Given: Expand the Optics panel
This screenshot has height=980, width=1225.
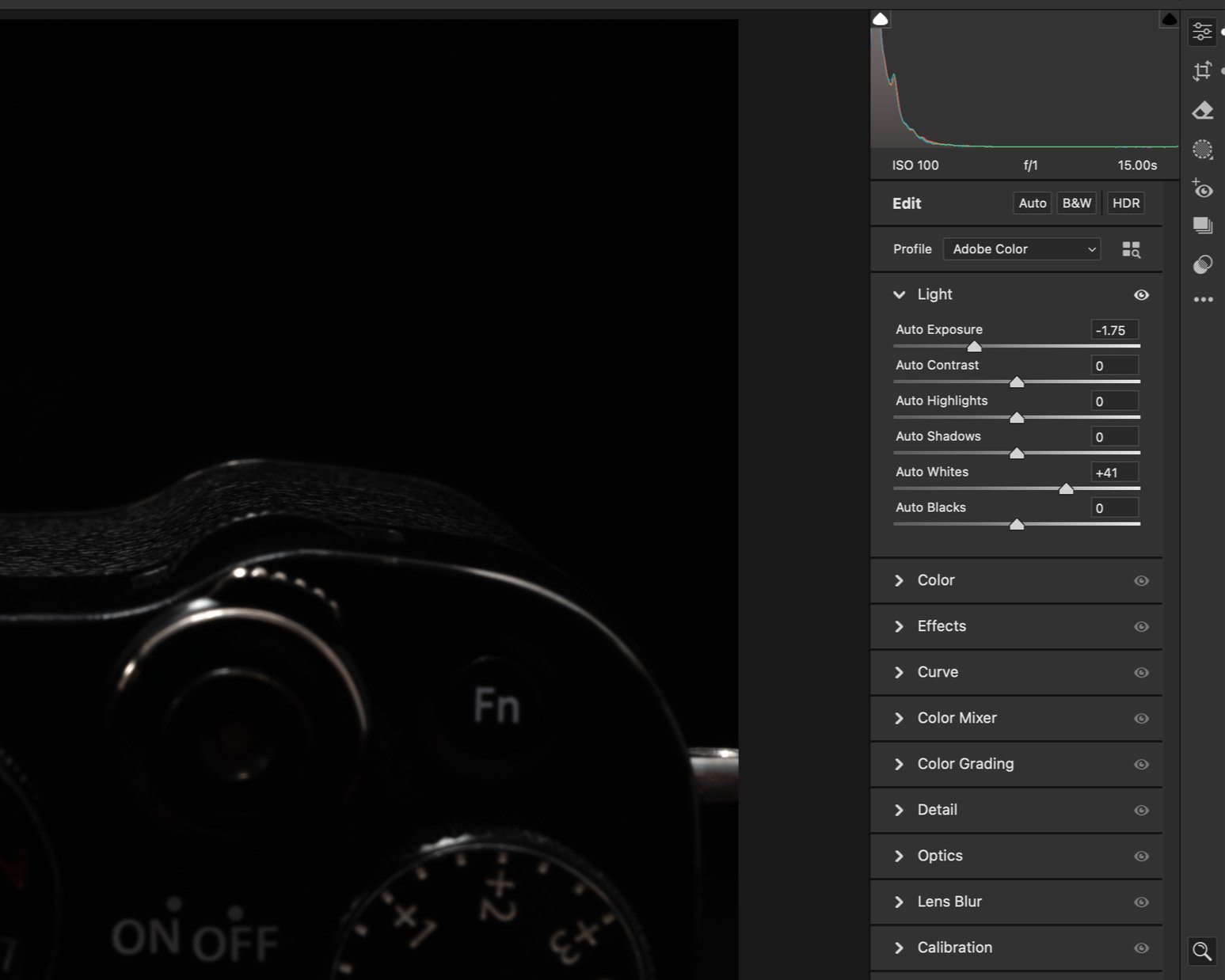Looking at the screenshot, I should (x=899, y=856).
